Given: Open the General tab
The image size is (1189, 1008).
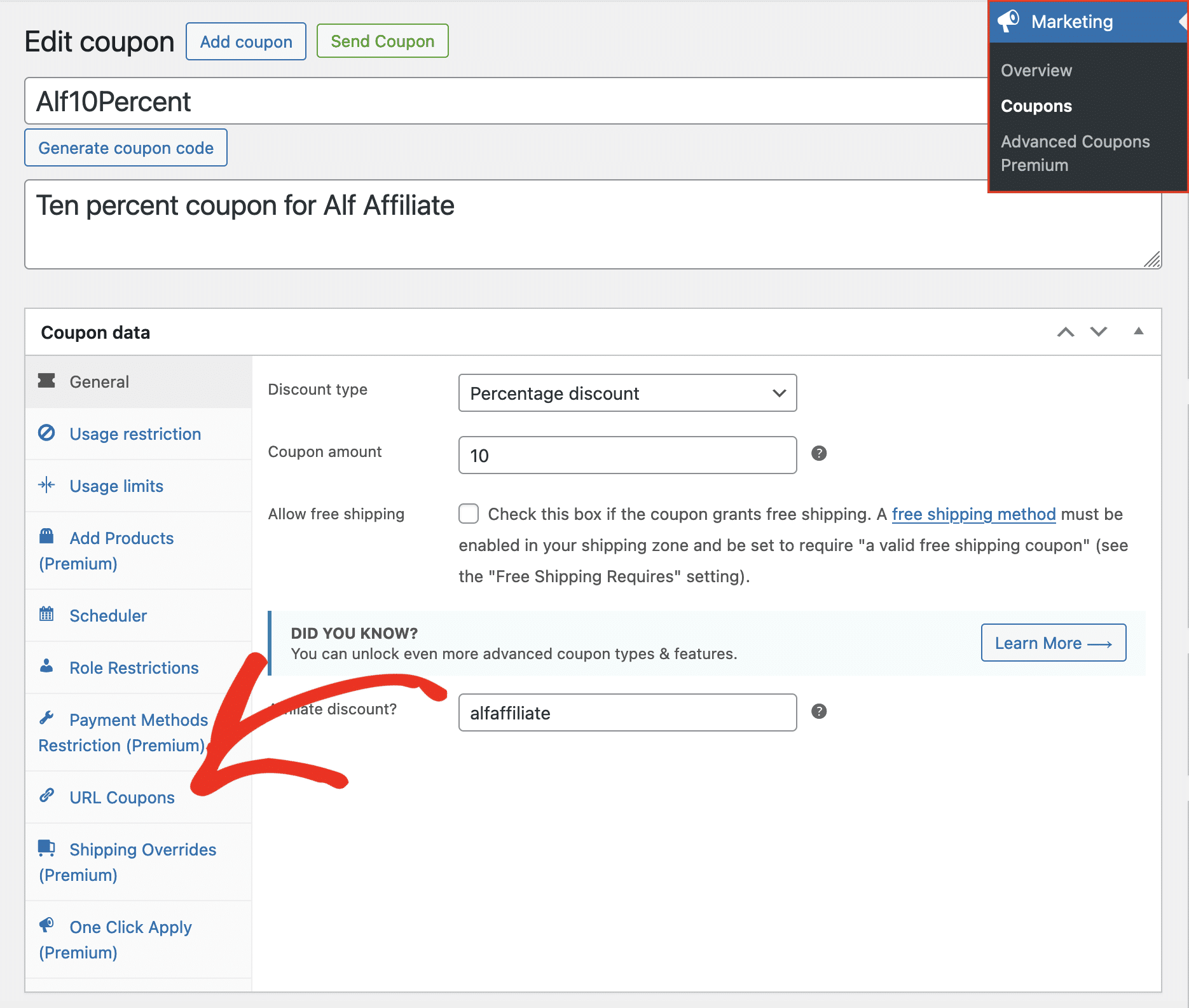Looking at the screenshot, I should (139, 381).
